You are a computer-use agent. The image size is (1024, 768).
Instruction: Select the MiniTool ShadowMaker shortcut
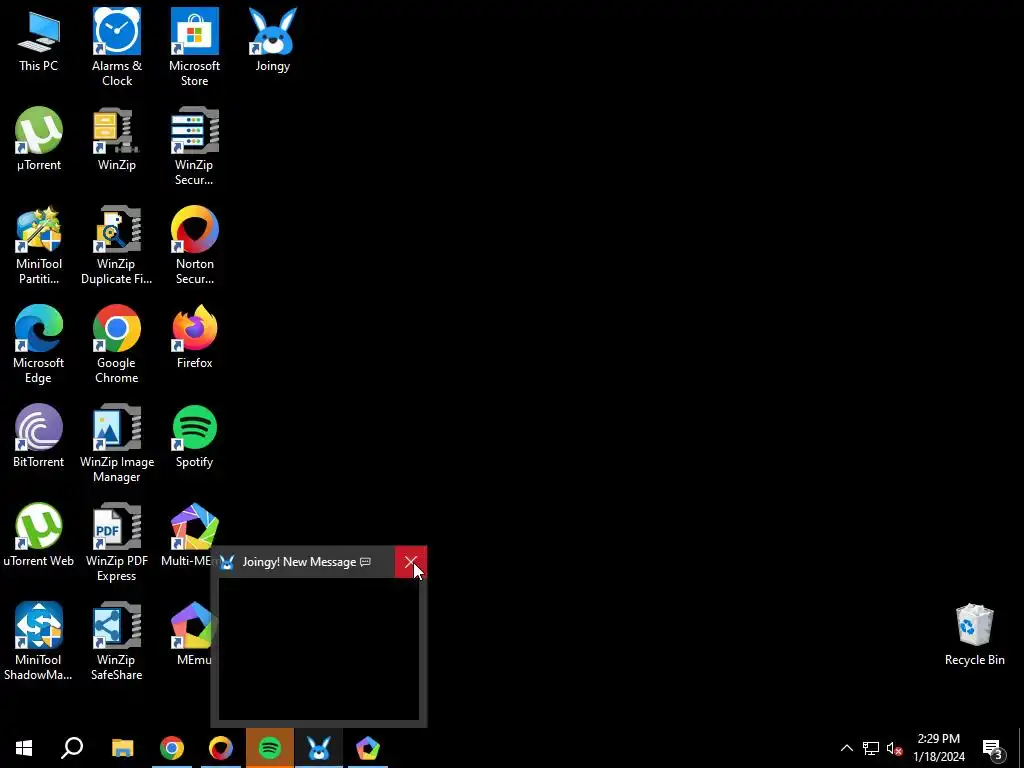(39, 642)
